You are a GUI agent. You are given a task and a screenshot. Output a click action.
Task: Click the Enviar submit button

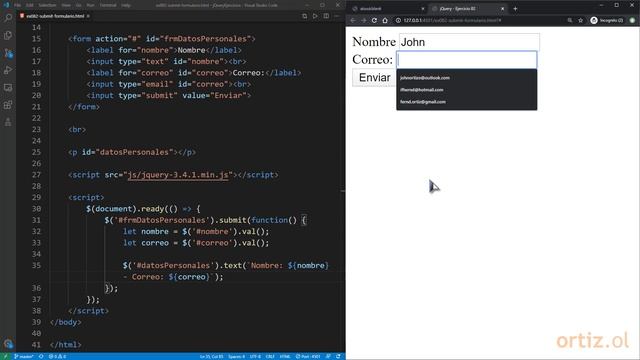(x=374, y=78)
